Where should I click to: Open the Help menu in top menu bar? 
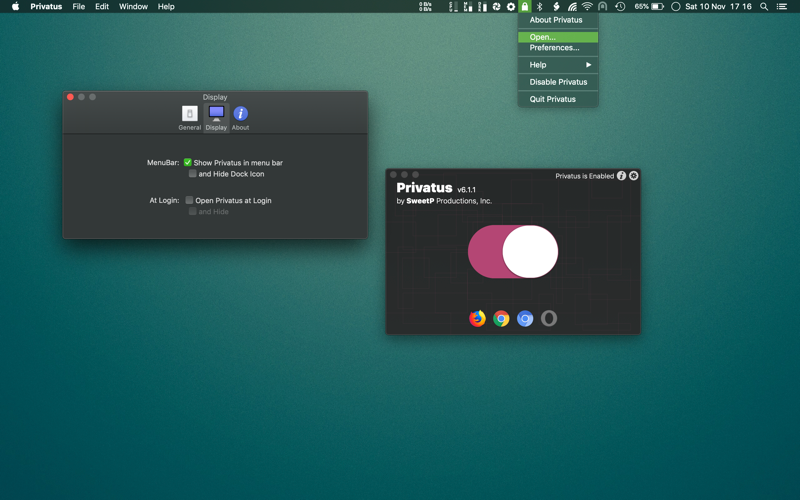(166, 7)
